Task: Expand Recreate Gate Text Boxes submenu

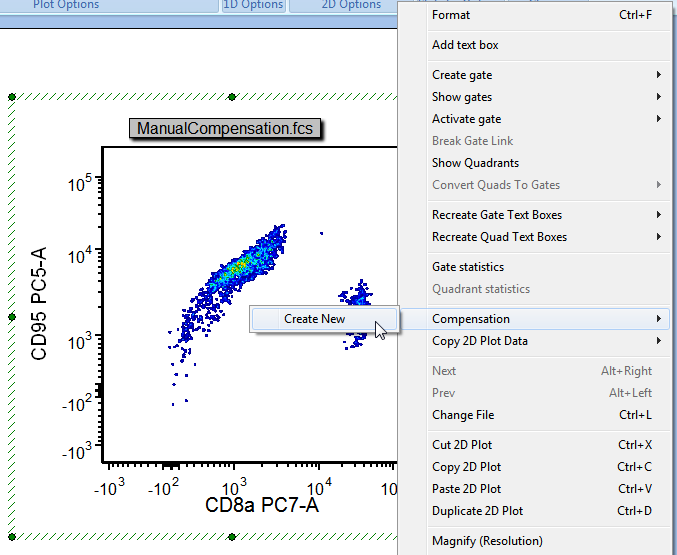Action: [x=497, y=215]
